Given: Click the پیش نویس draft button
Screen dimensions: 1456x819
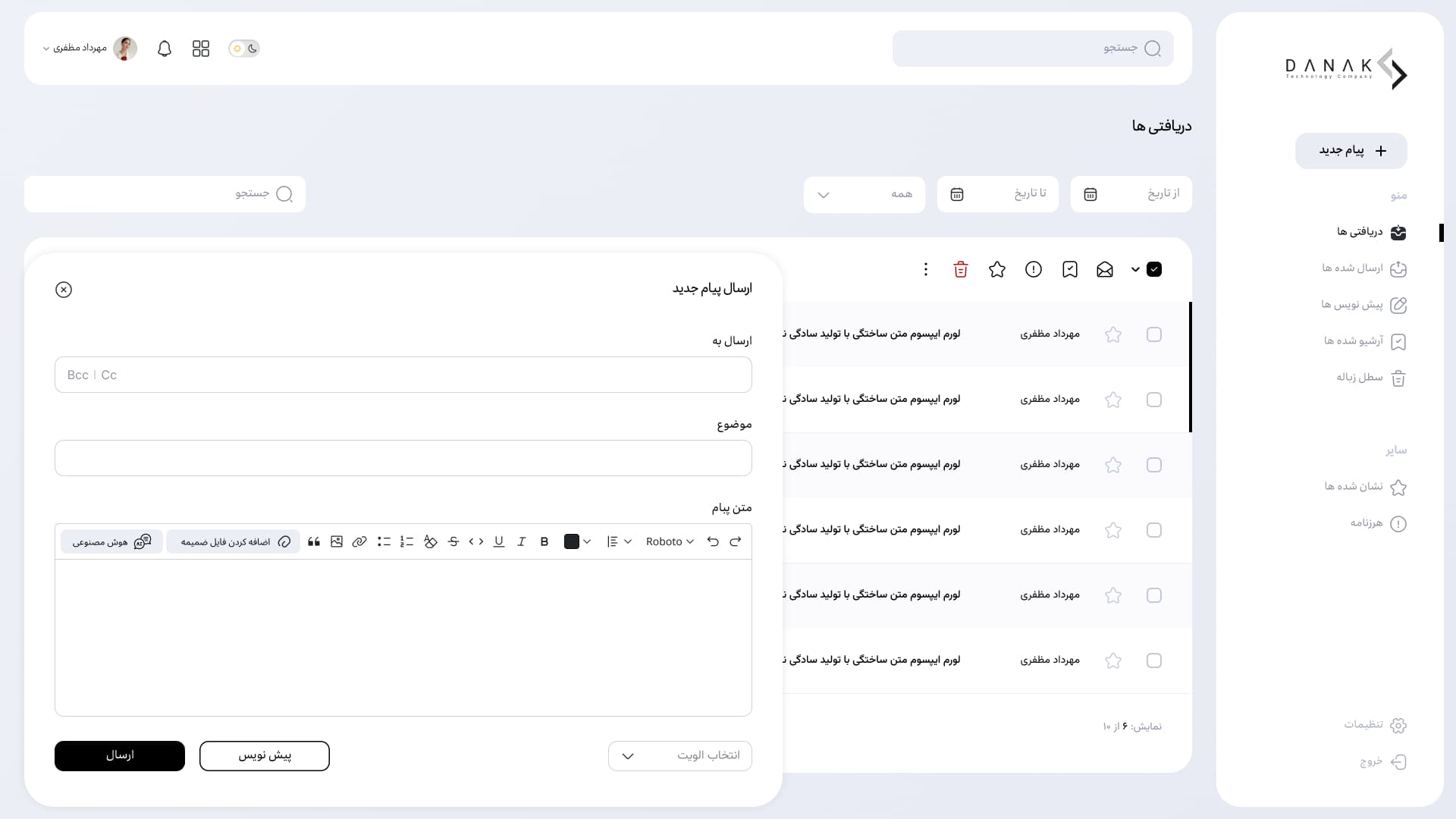Looking at the screenshot, I should pyautogui.click(x=264, y=755).
